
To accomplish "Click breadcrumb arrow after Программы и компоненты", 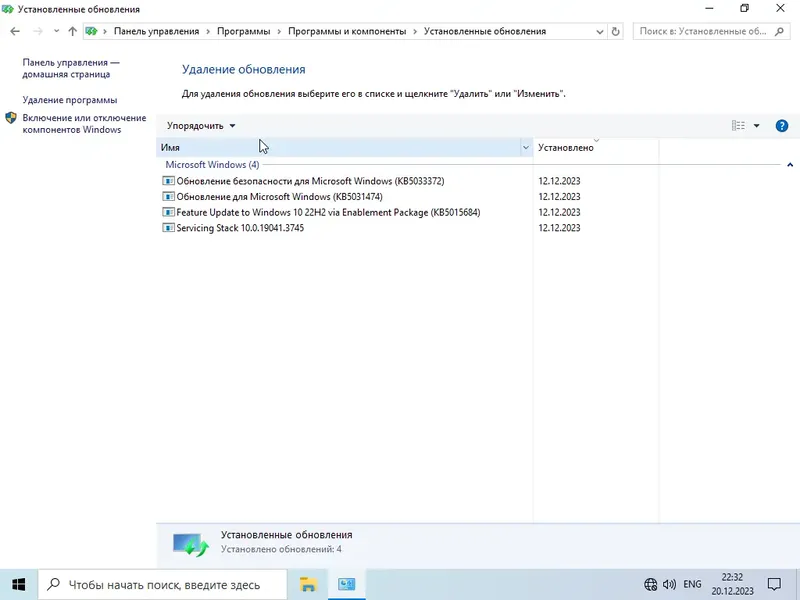I will (415, 31).
